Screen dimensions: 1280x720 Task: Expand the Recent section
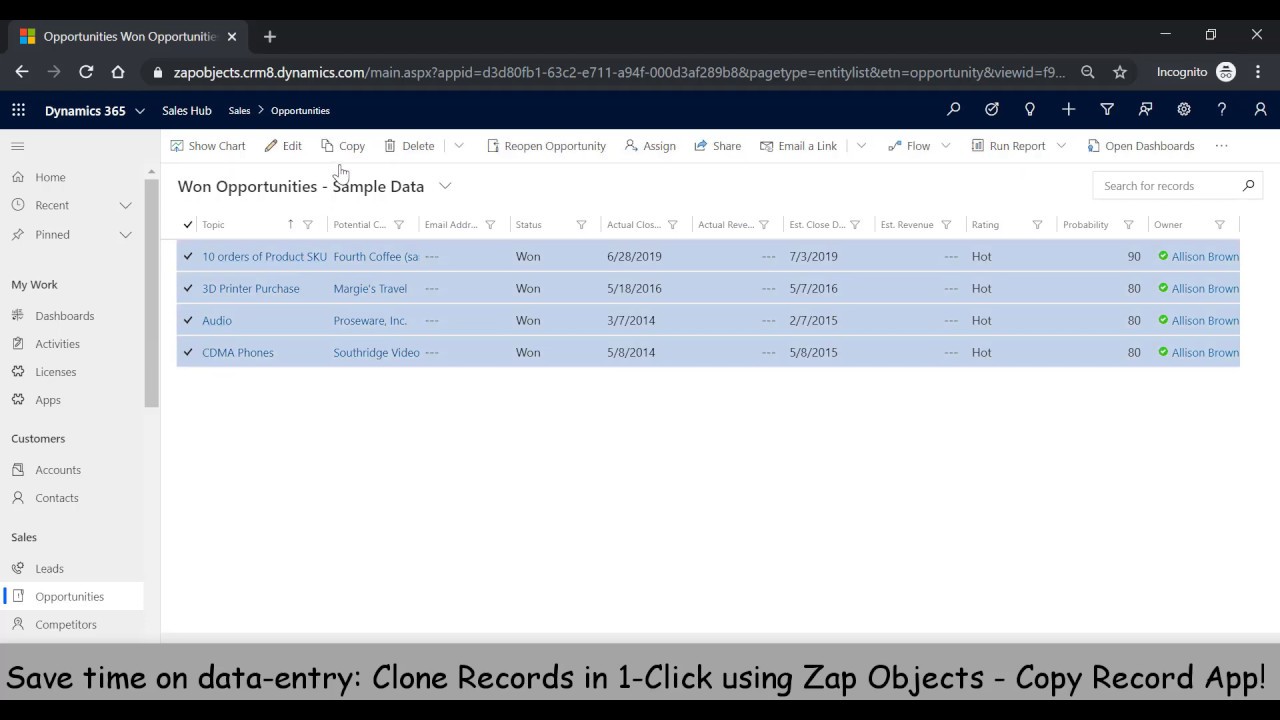[x=125, y=205]
